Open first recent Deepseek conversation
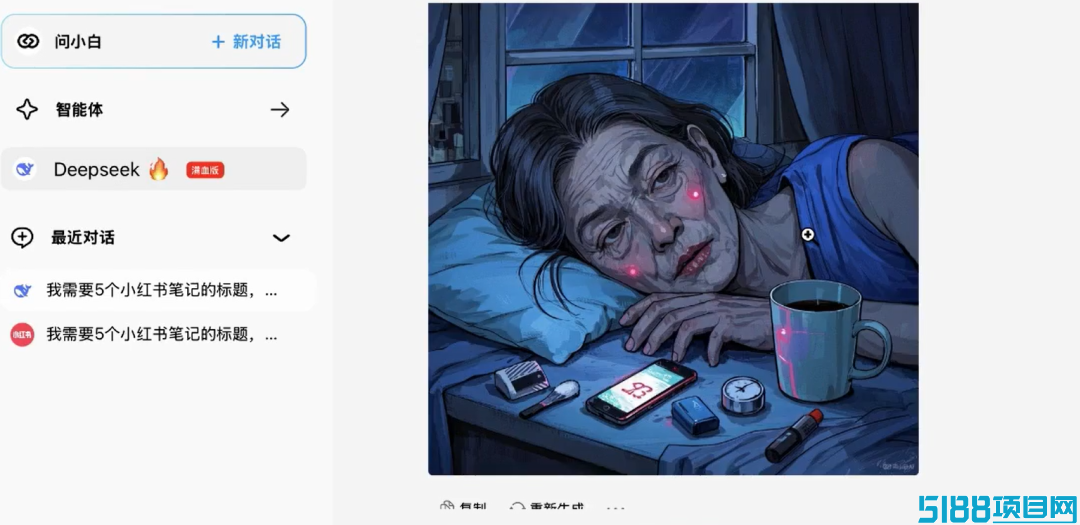The height and width of the screenshot is (525, 1080). click(x=158, y=291)
